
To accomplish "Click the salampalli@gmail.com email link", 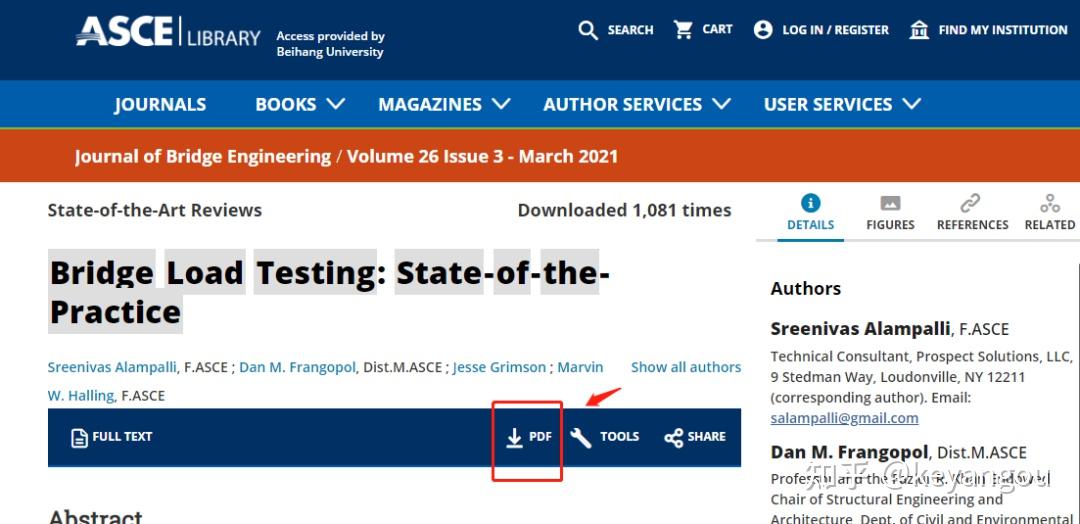I will pos(844,418).
